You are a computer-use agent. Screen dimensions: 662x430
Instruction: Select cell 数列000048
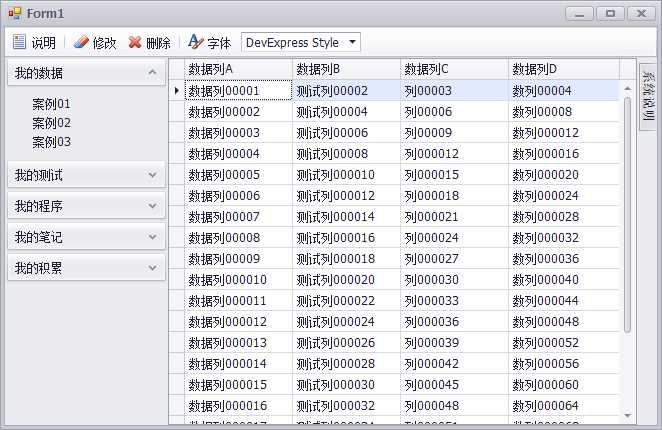pos(564,321)
